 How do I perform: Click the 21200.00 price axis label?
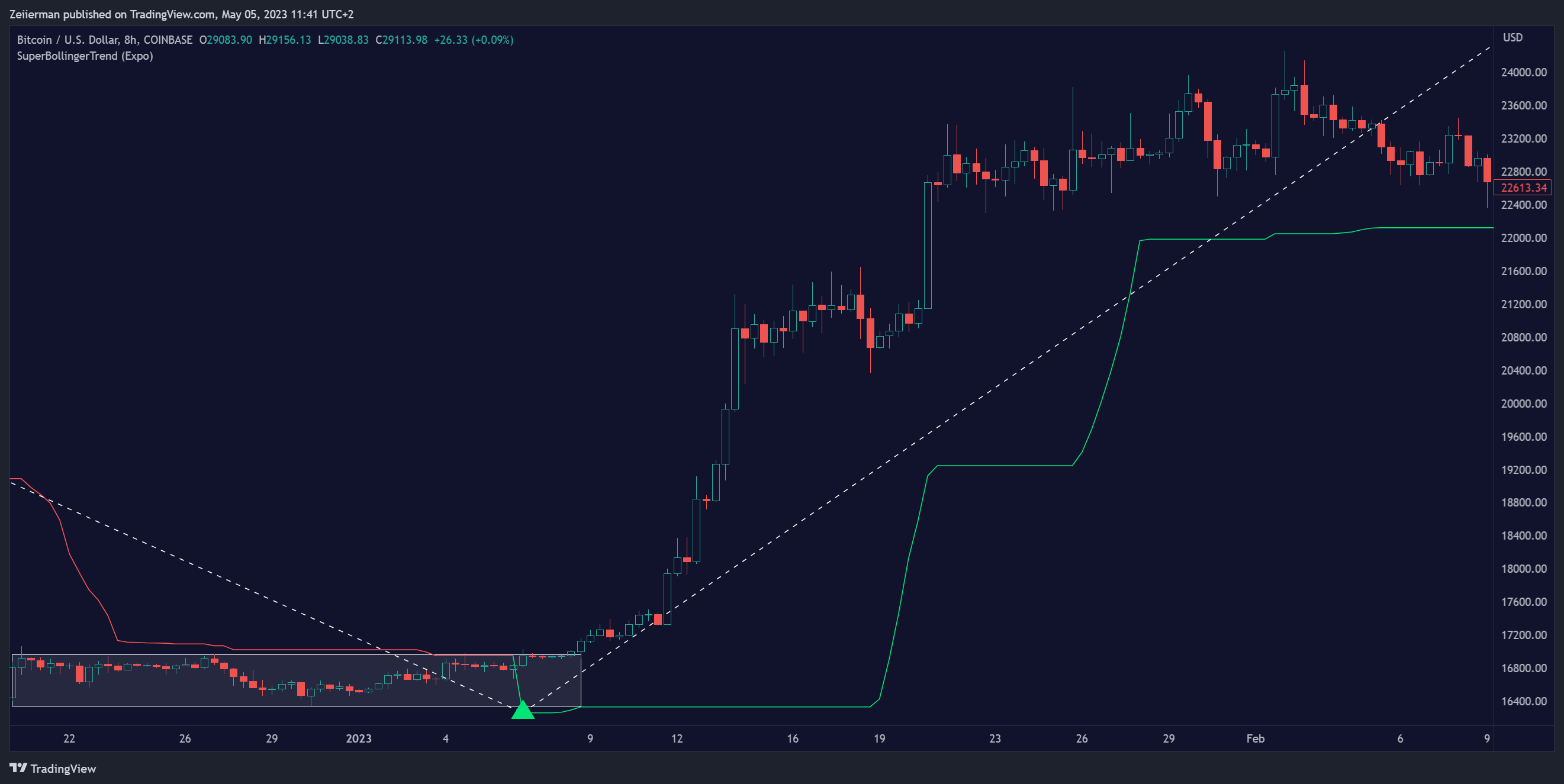click(x=1523, y=304)
